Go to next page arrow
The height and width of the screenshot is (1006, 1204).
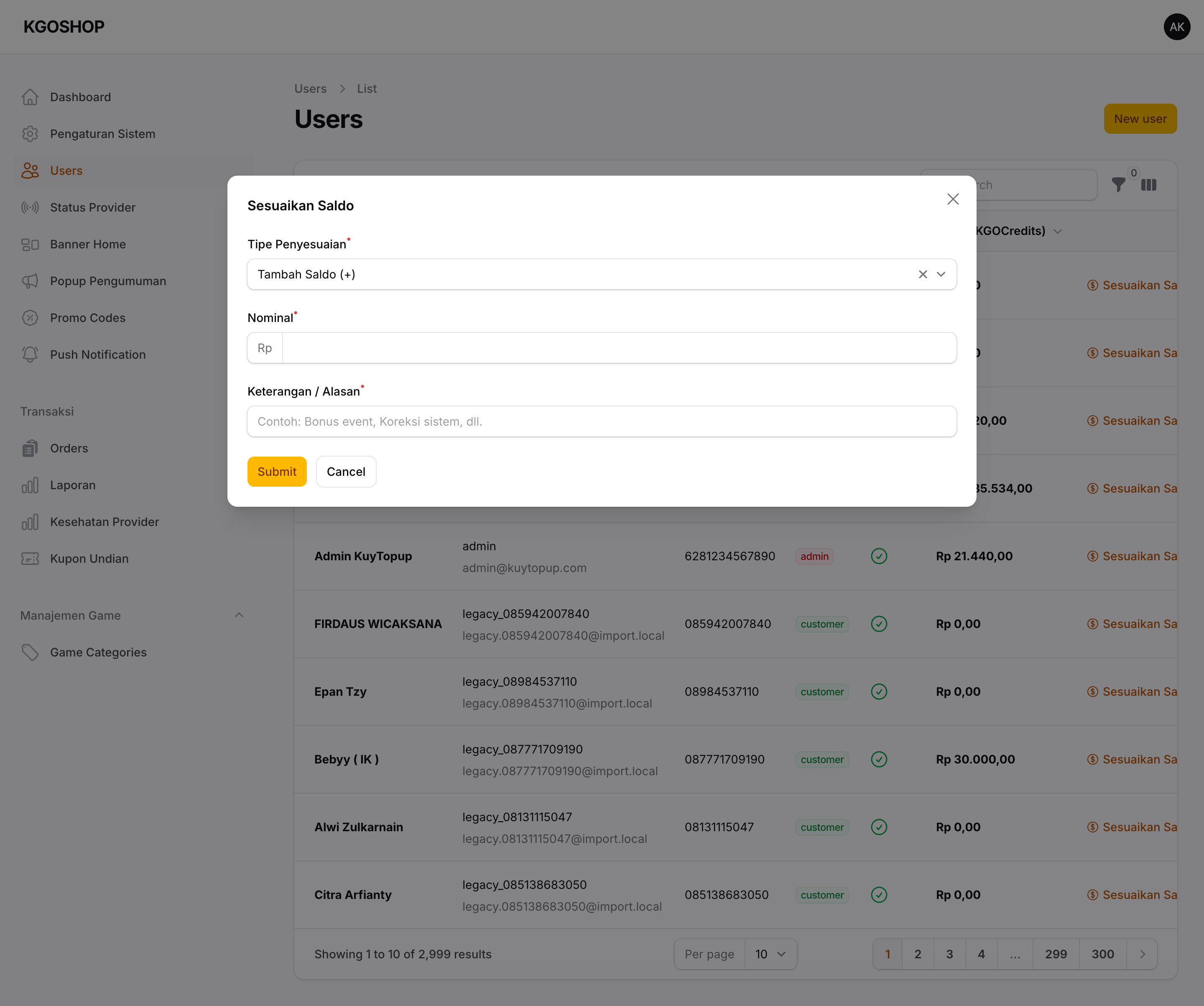click(1142, 954)
